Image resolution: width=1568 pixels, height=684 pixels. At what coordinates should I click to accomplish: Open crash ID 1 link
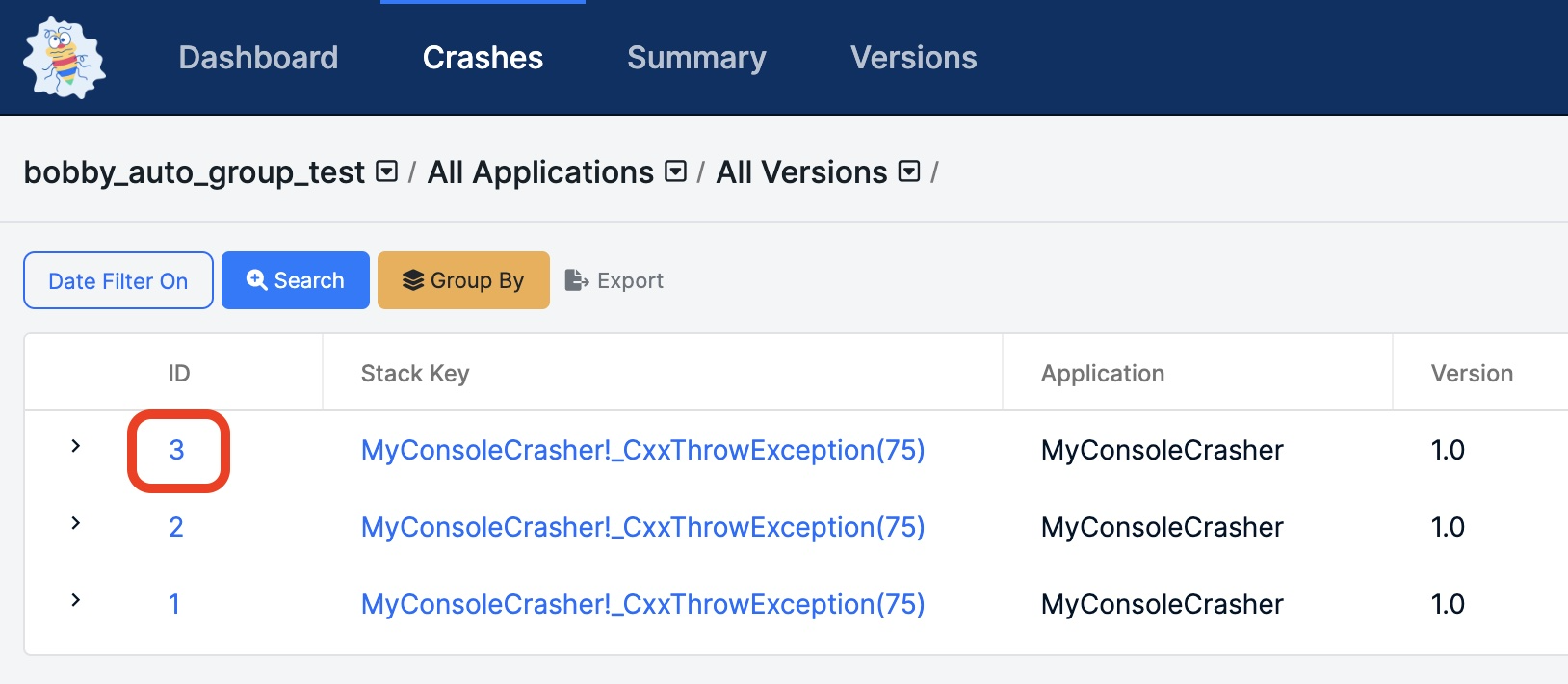point(174,604)
